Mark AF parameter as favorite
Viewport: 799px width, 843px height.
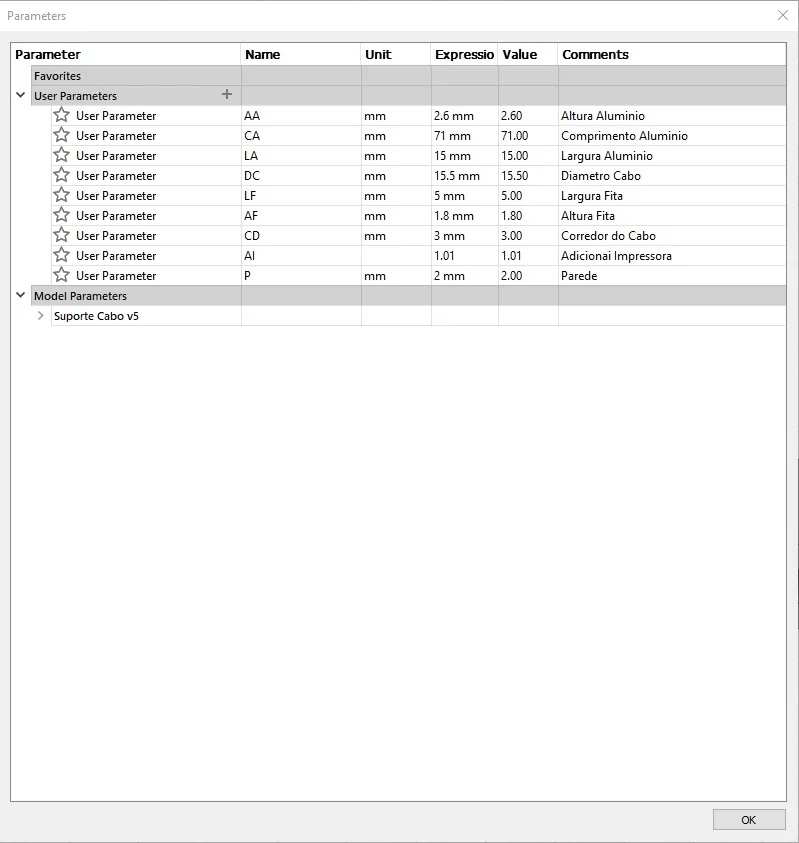click(61, 215)
